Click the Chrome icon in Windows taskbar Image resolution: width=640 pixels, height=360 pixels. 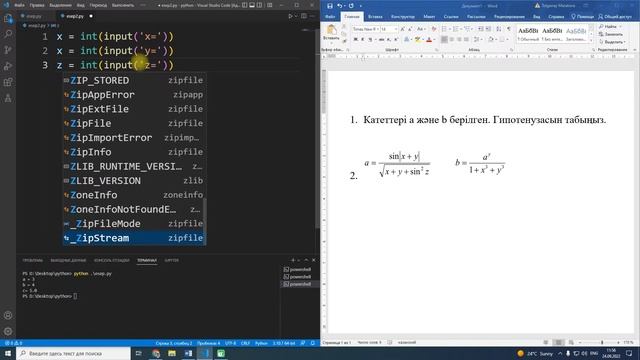(156, 353)
